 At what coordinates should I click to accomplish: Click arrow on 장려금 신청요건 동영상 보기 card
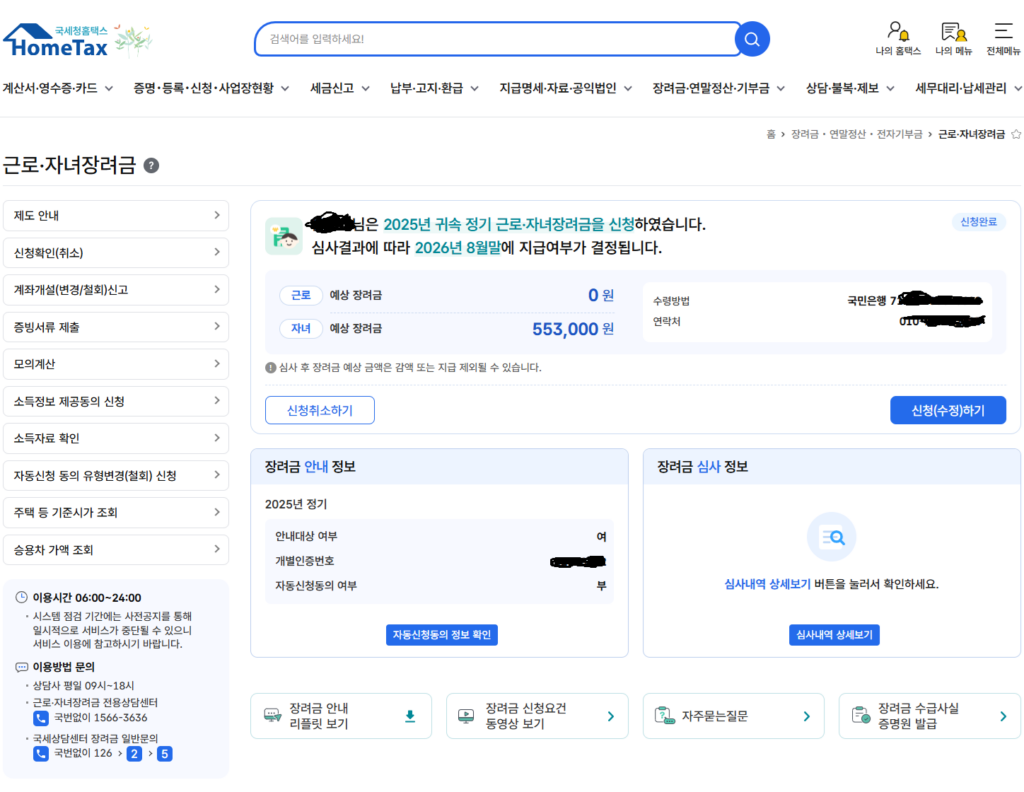611,716
